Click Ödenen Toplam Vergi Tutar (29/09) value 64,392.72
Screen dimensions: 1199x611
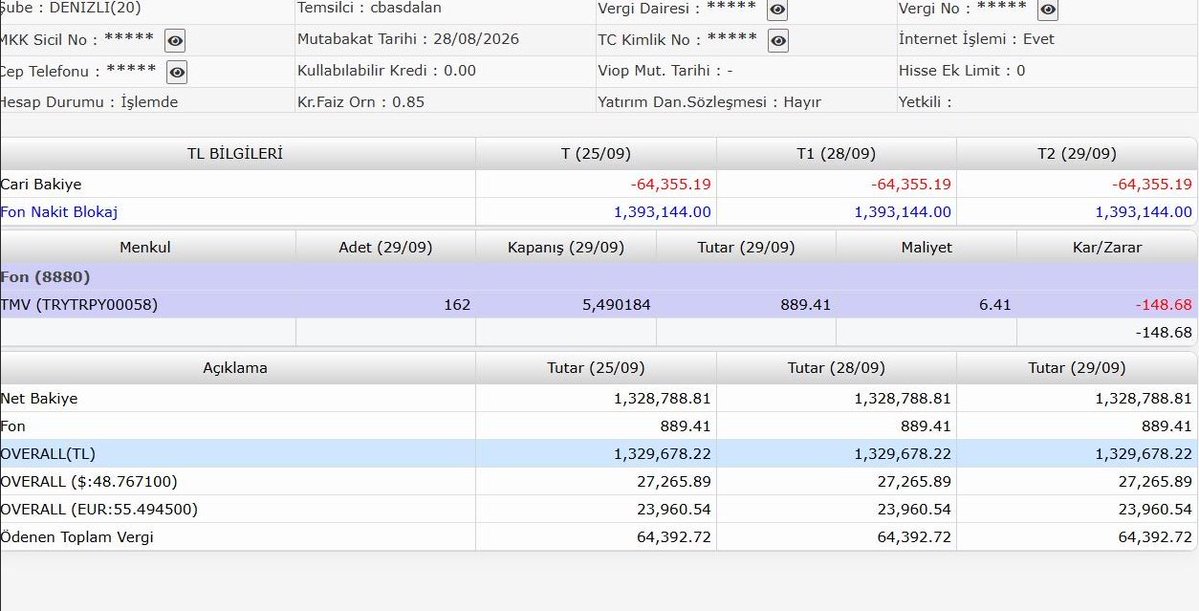(x=1155, y=537)
